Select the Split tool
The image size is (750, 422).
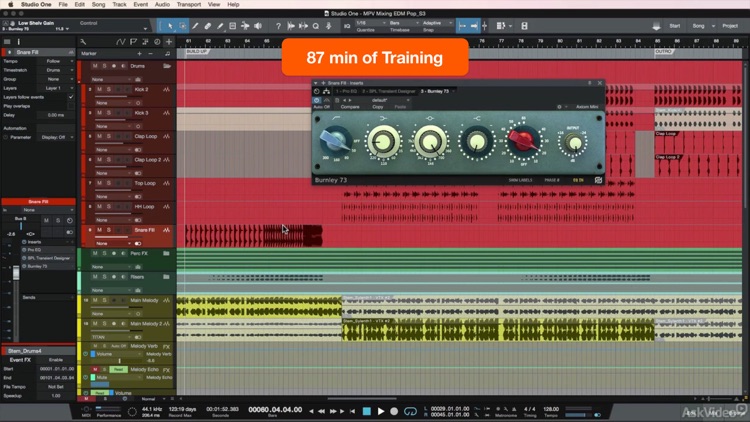(195, 26)
